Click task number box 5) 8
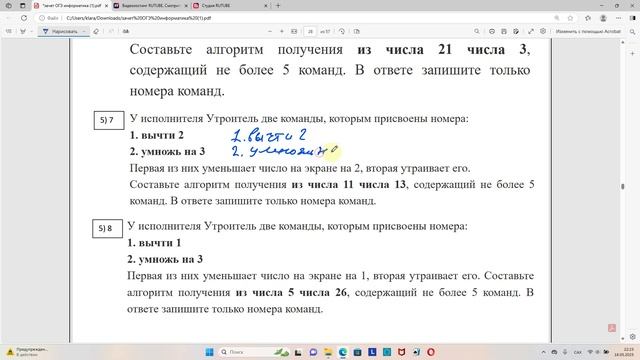This screenshot has width=640, height=360. click(x=107, y=228)
